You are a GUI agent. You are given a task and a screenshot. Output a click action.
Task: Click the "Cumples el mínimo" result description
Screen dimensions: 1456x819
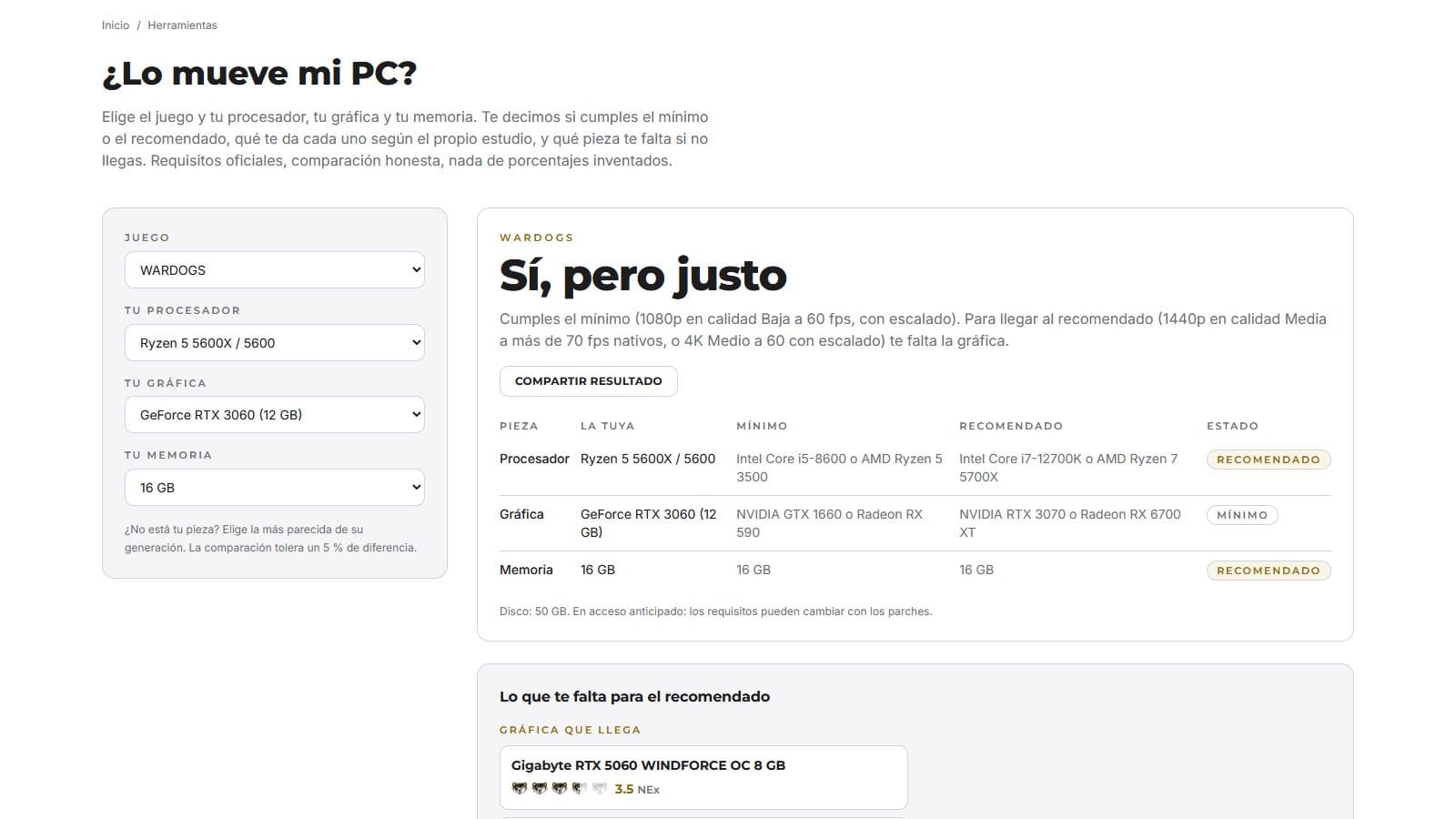tap(913, 329)
